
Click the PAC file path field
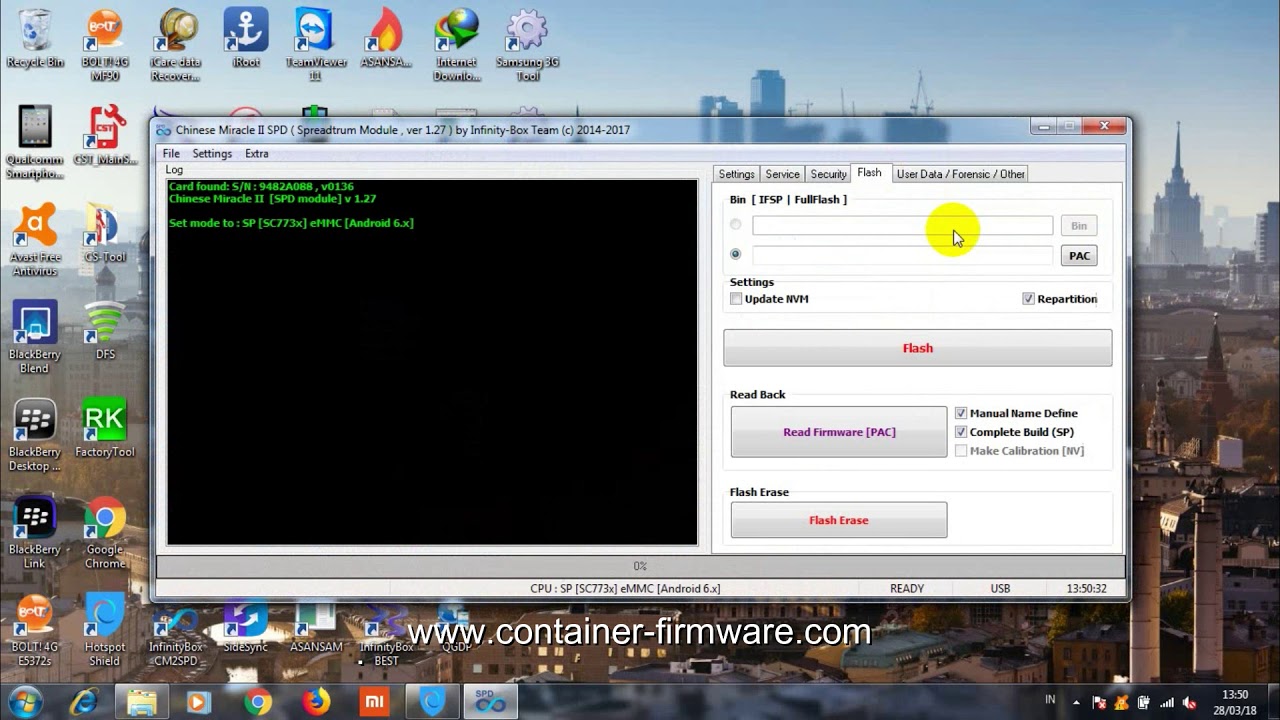tap(902, 255)
